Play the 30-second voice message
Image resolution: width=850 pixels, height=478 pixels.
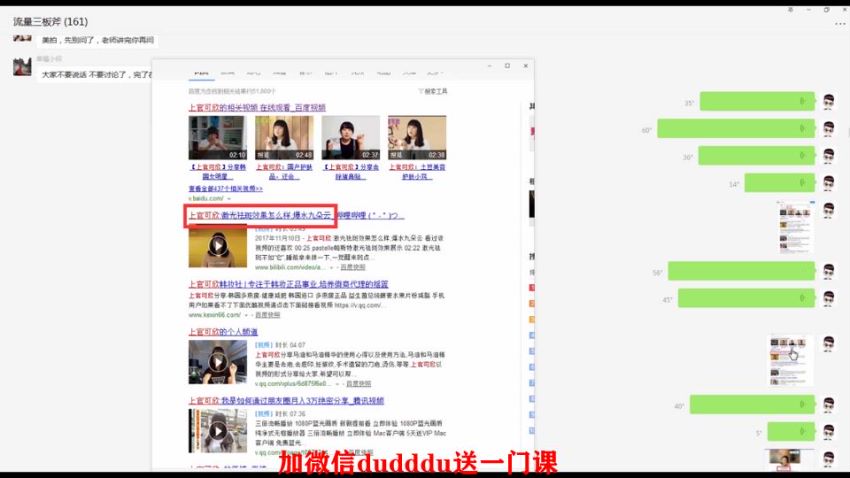pos(756,156)
